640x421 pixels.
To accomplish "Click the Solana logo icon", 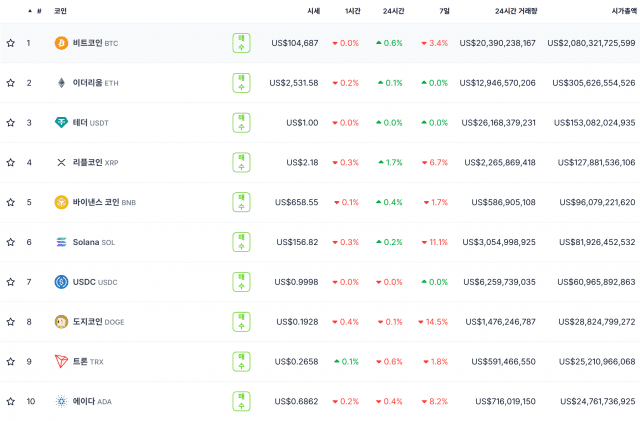I will (61, 242).
